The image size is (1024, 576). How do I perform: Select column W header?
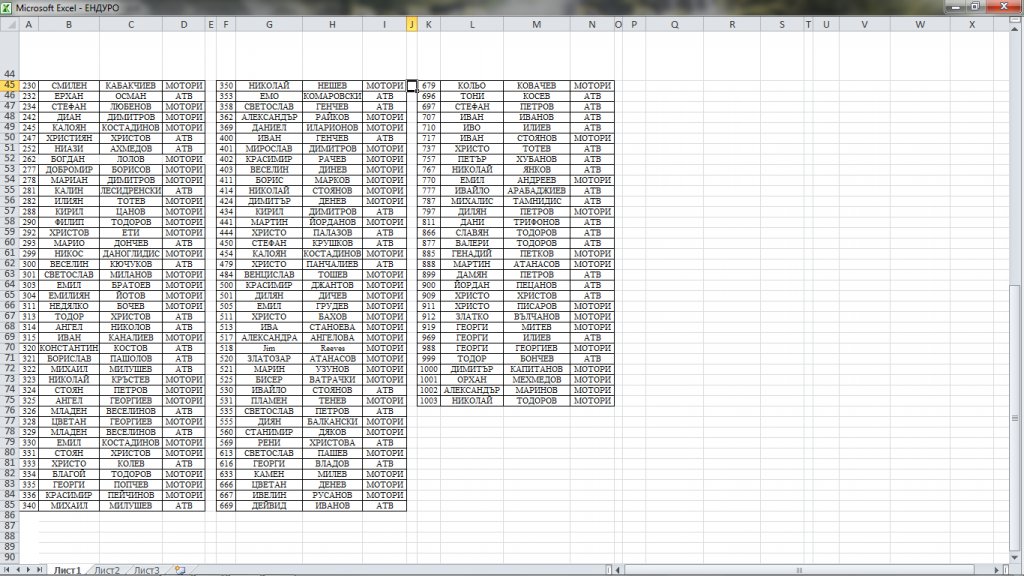click(920, 24)
